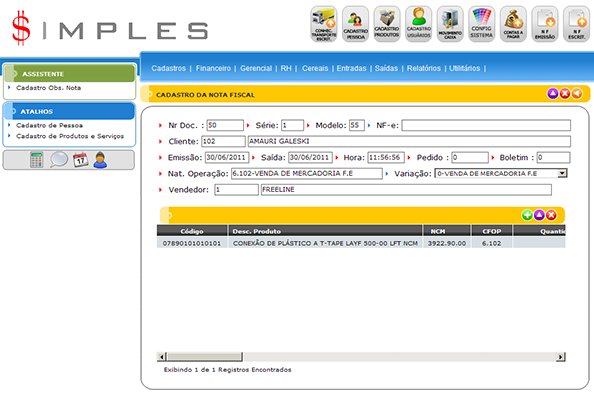594x393 pixels.
Task: Open the Financeiro menu
Action: pos(213,68)
